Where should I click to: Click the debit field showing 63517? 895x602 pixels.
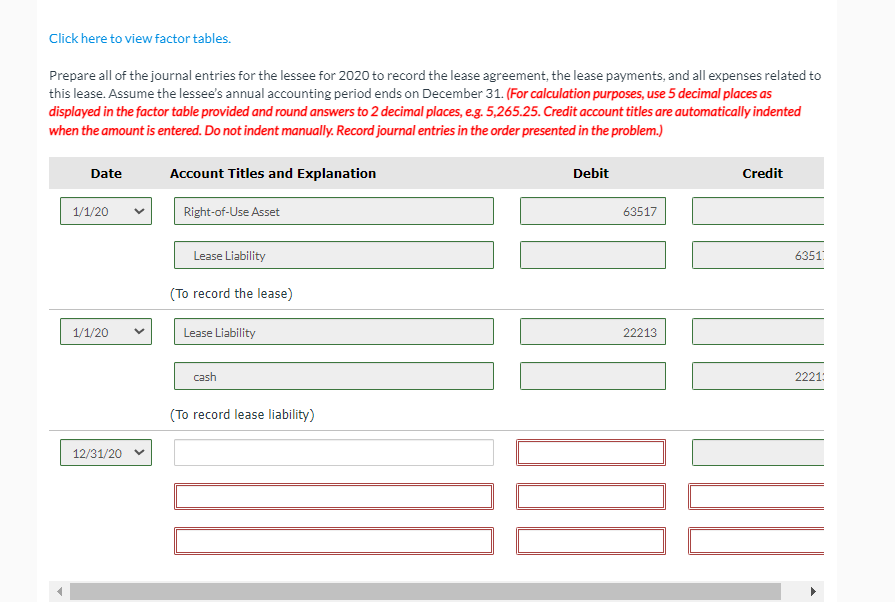[592, 211]
